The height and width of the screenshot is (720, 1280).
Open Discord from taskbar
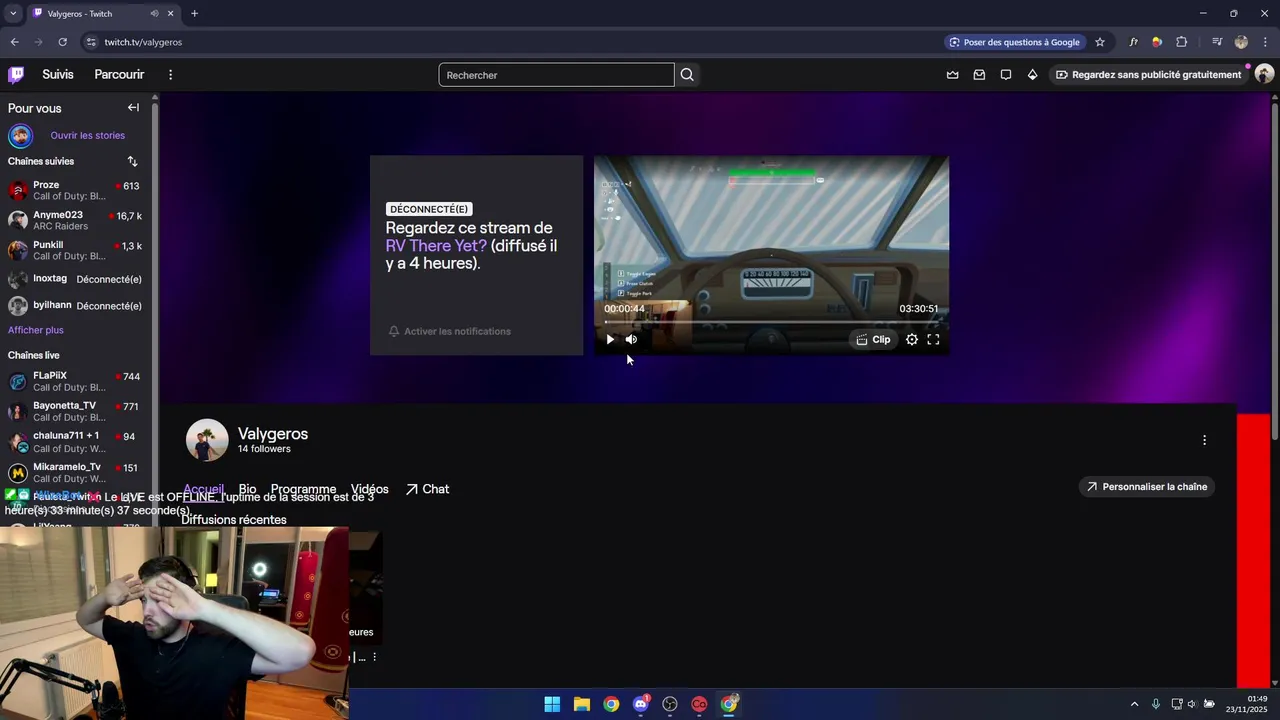[641, 704]
